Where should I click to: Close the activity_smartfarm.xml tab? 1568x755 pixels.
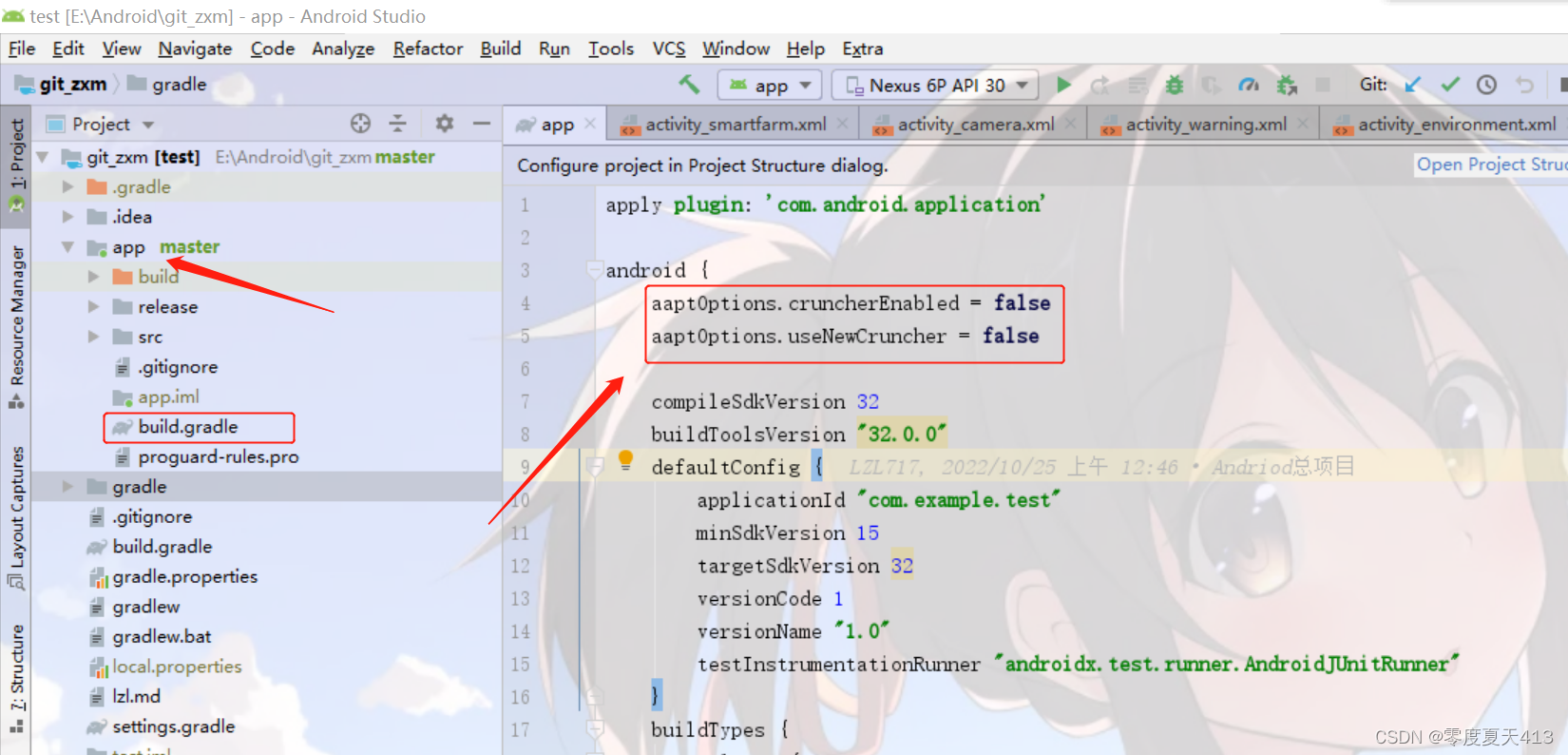point(842,124)
